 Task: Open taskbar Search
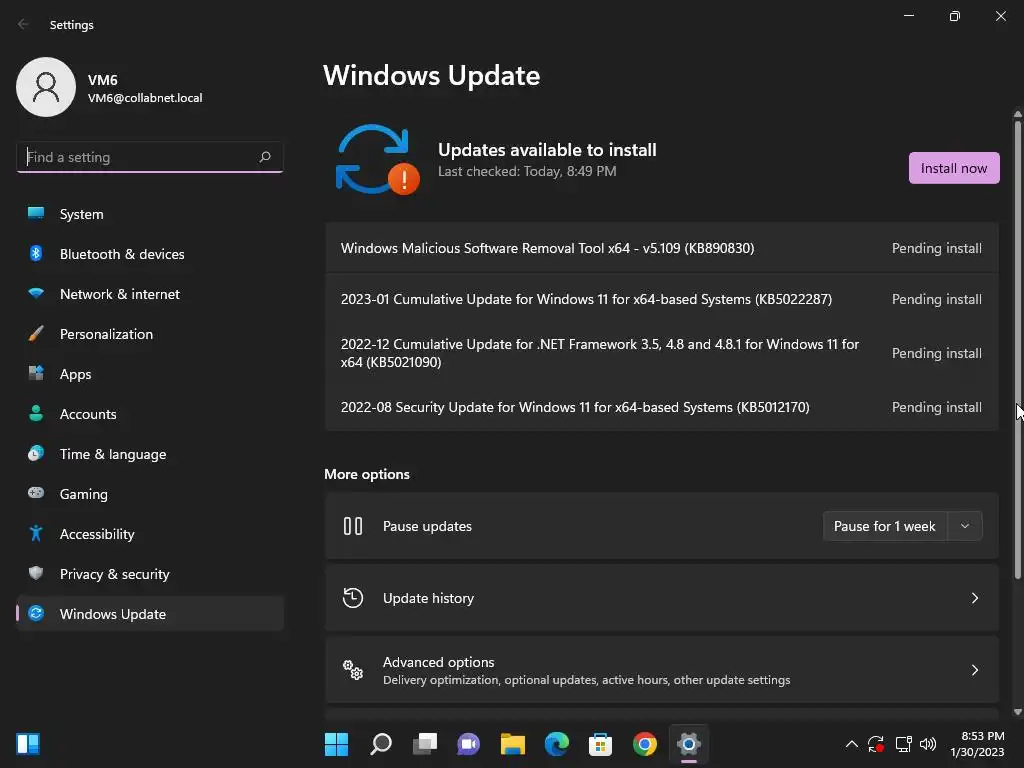point(381,744)
